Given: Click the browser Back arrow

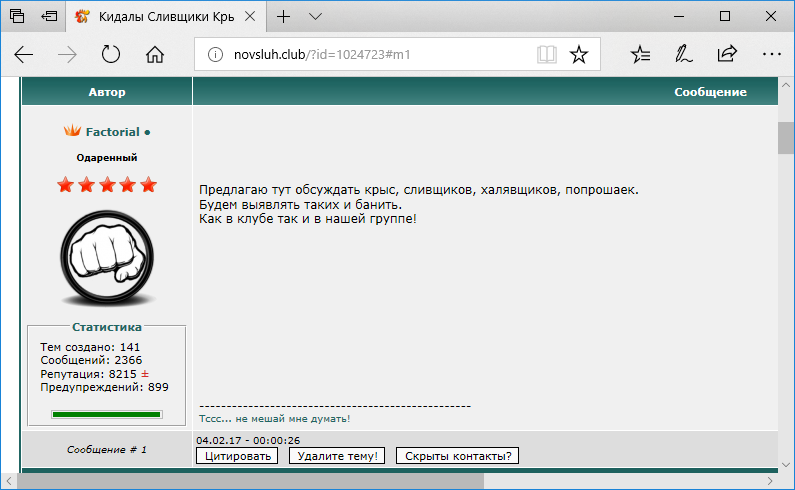Looking at the screenshot, I should [x=24, y=55].
